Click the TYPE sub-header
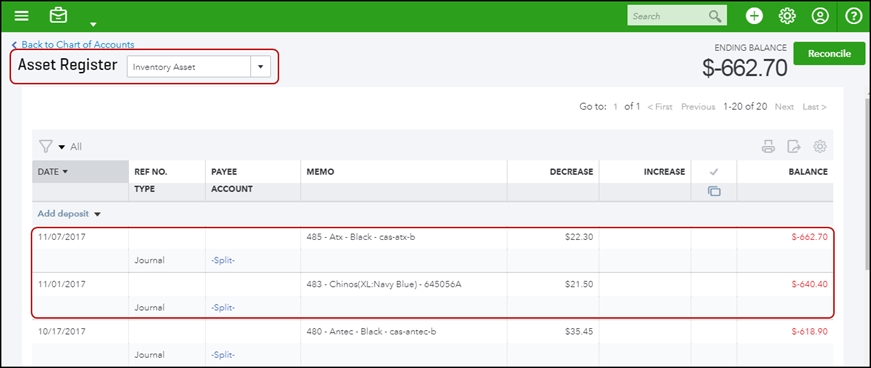 144,189
